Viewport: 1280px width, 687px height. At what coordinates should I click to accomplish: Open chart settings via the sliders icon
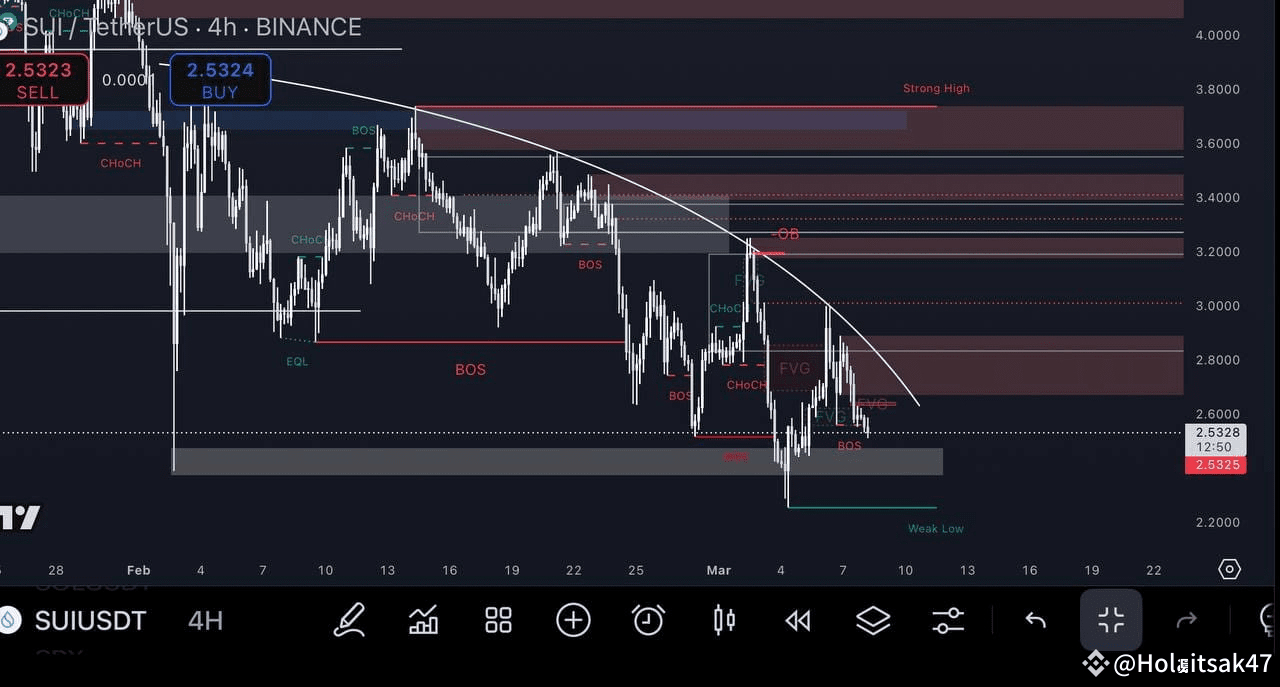coord(948,620)
